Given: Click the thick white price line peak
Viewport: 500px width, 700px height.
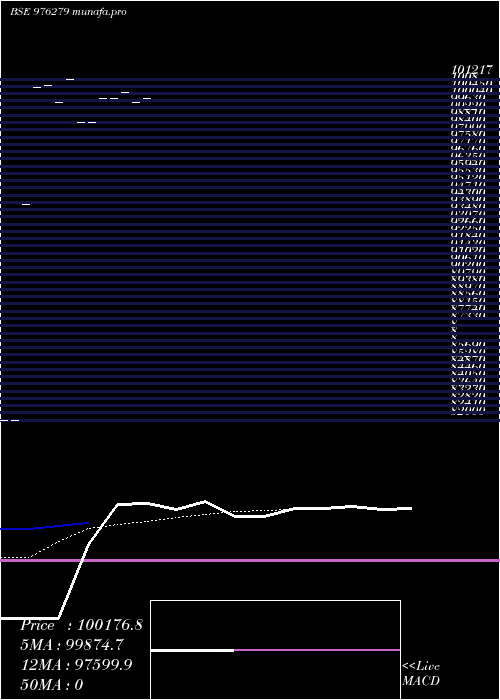Looking at the screenshot, I should [x=204, y=501].
